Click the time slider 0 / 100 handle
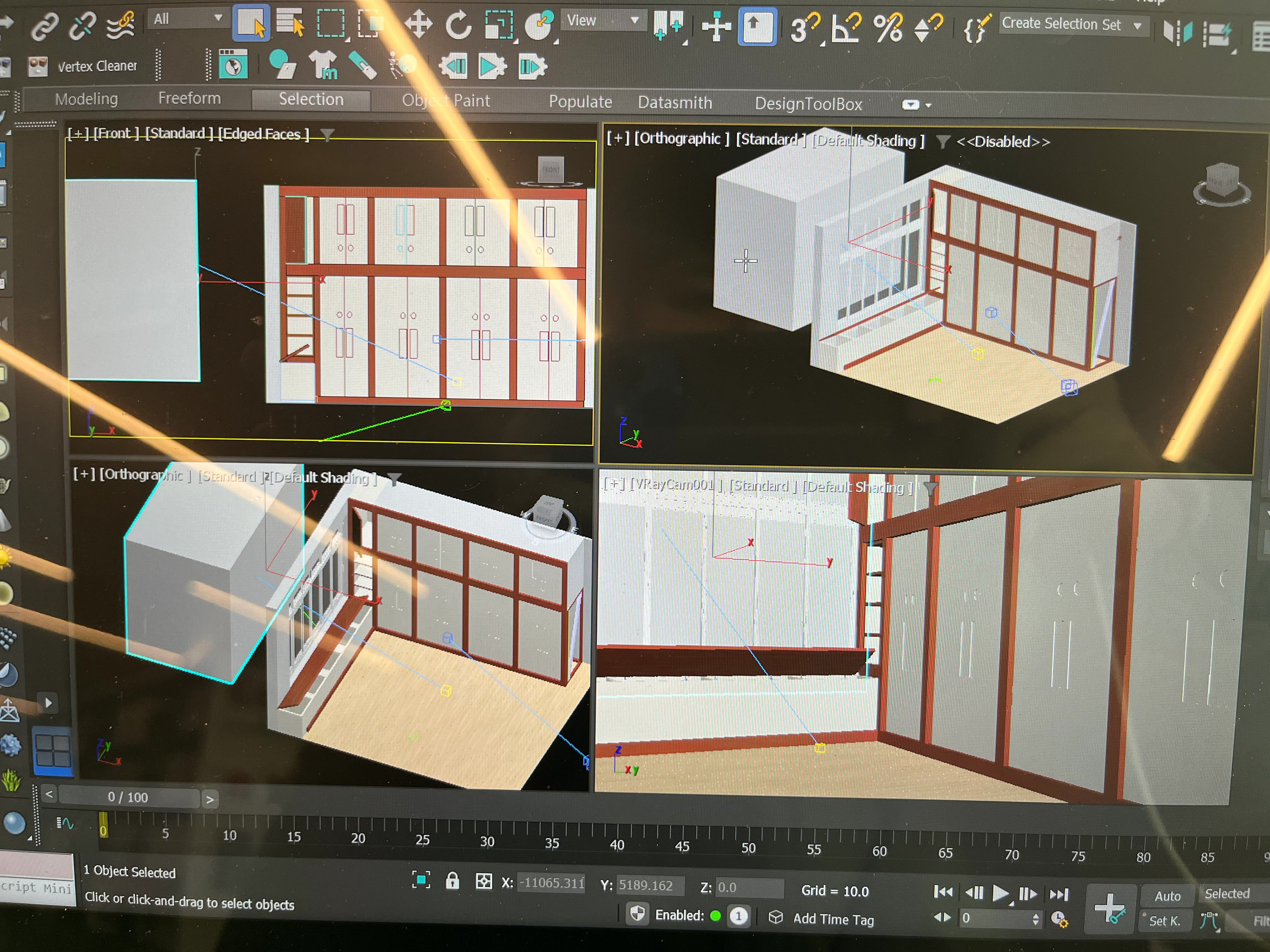This screenshot has height=952, width=1270. point(129,797)
